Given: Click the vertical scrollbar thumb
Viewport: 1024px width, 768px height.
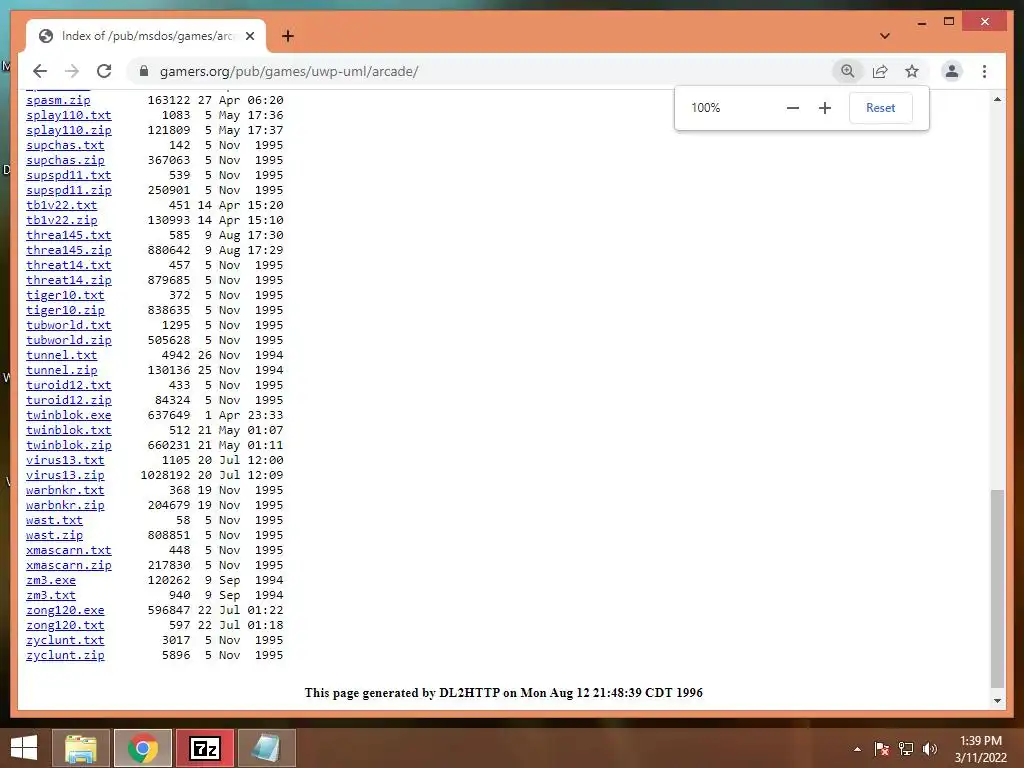Looking at the screenshot, I should tap(997, 588).
